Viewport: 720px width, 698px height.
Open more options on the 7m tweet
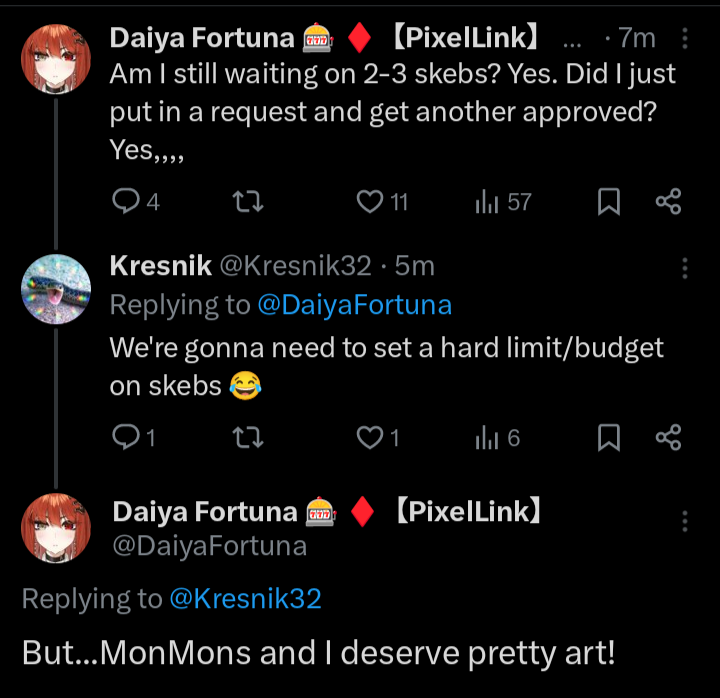click(x=685, y=39)
